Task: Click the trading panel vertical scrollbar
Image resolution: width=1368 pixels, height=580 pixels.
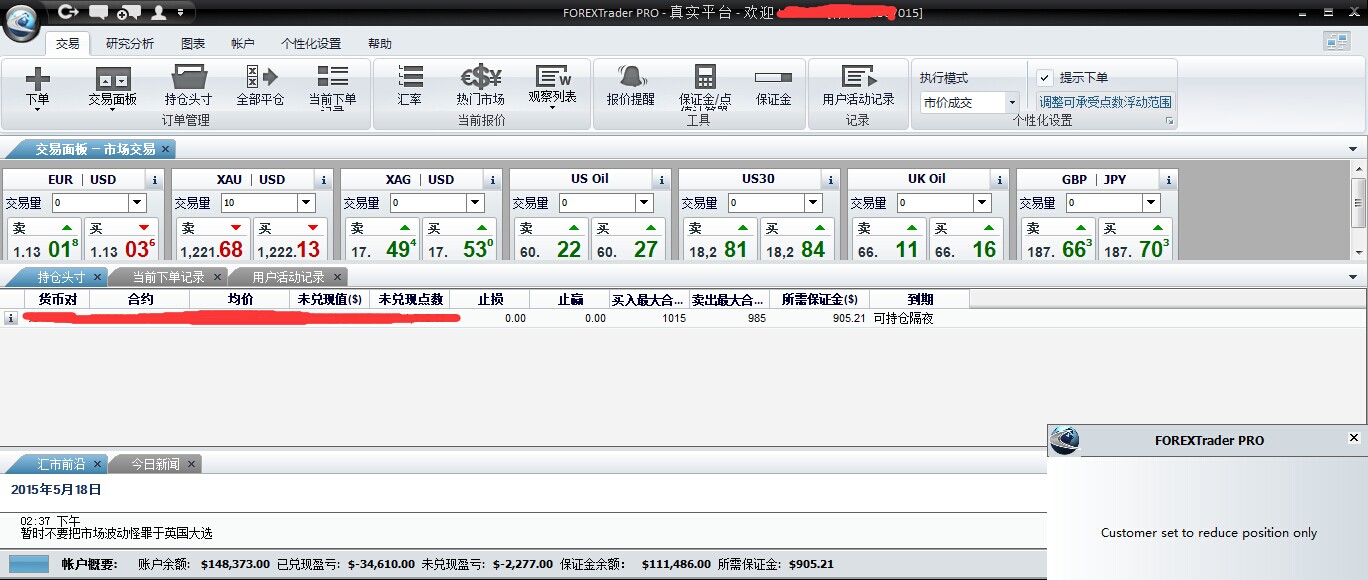Action: pos(1358,211)
